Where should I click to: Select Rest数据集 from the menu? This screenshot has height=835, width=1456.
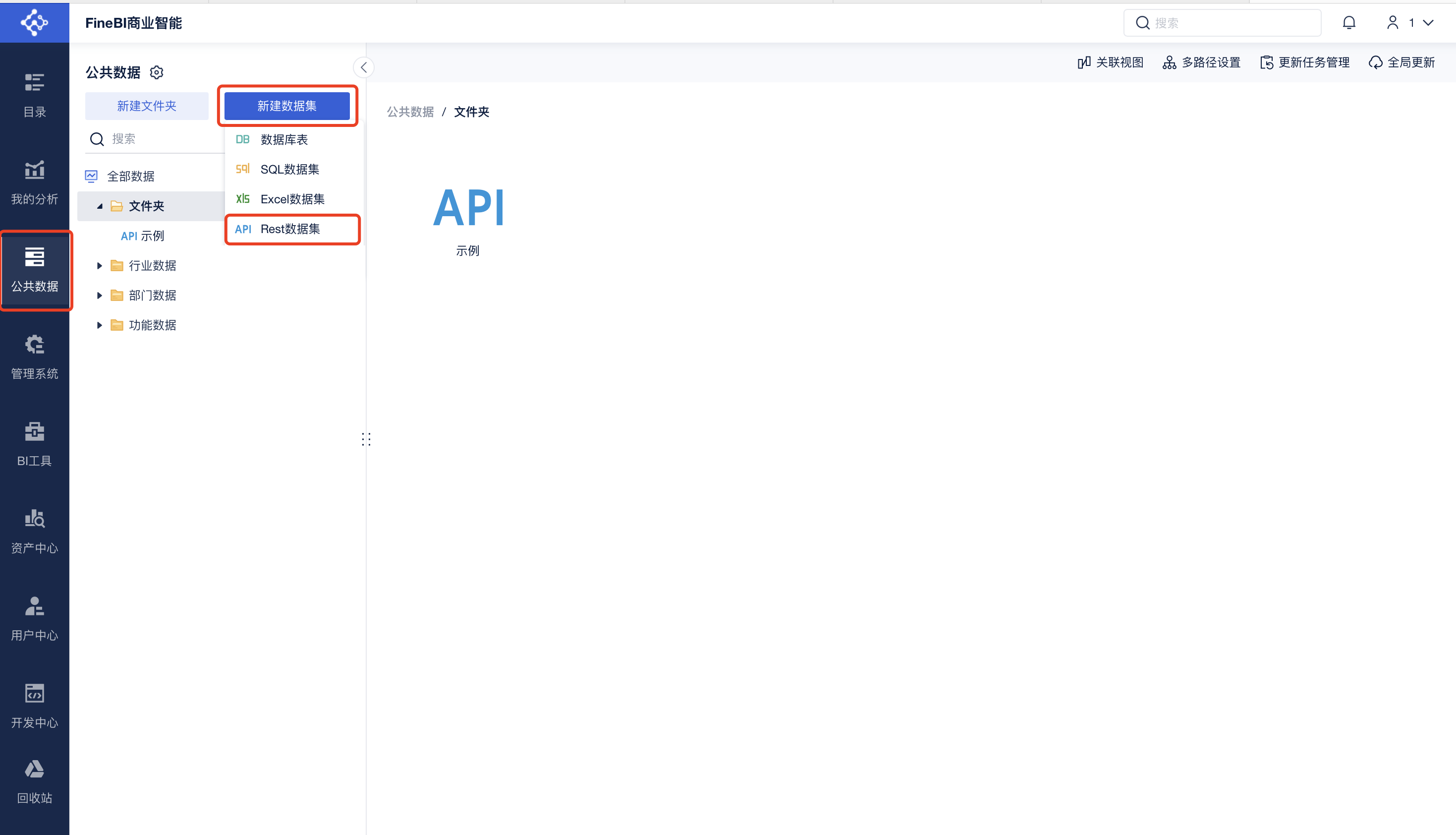click(290, 229)
